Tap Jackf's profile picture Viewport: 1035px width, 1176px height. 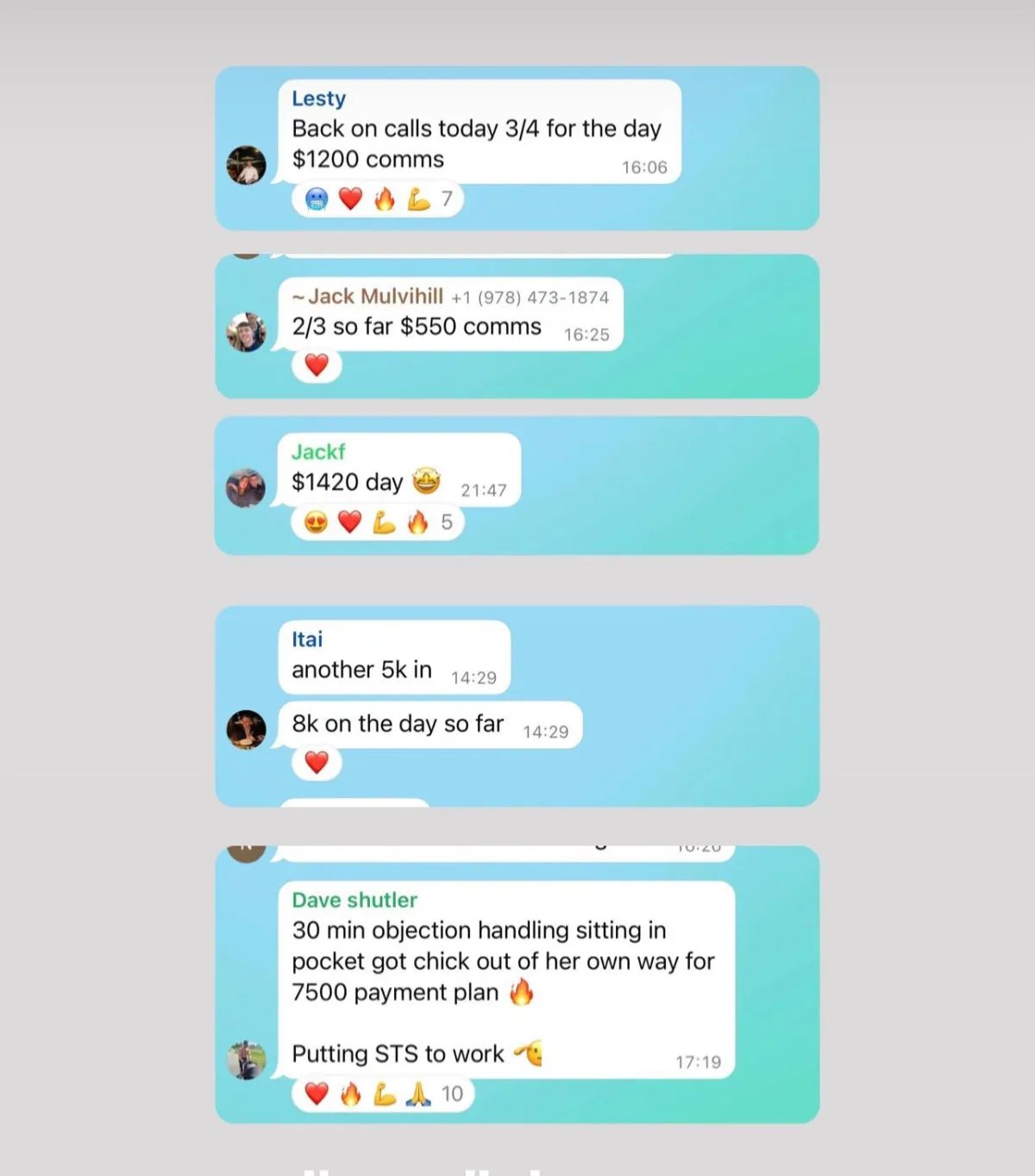click(x=247, y=488)
